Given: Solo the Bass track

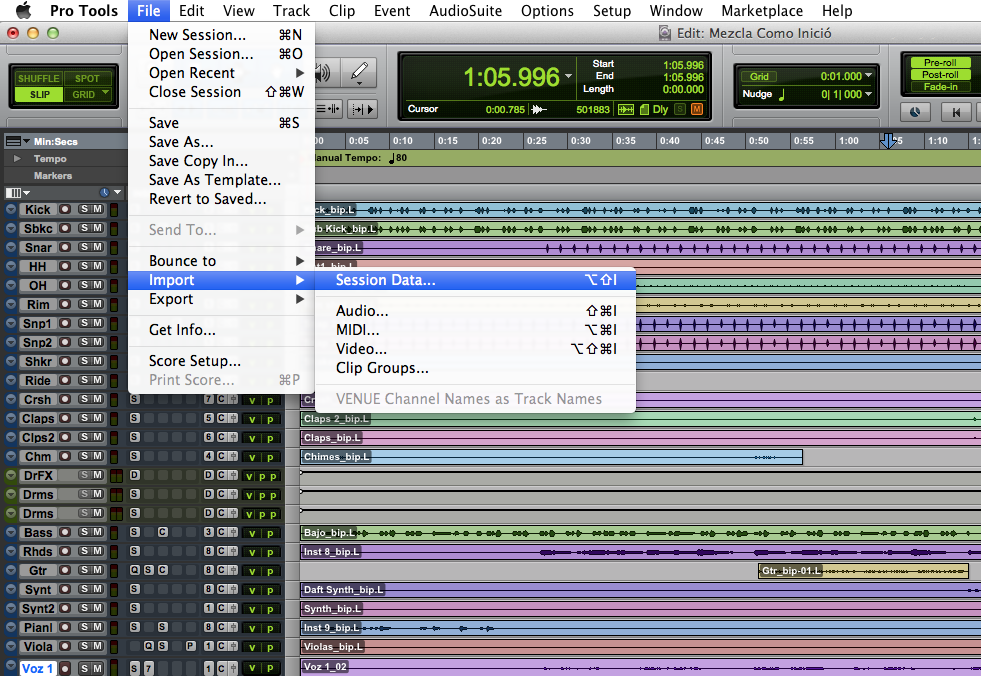Looking at the screenshot, I should point(84,532).
